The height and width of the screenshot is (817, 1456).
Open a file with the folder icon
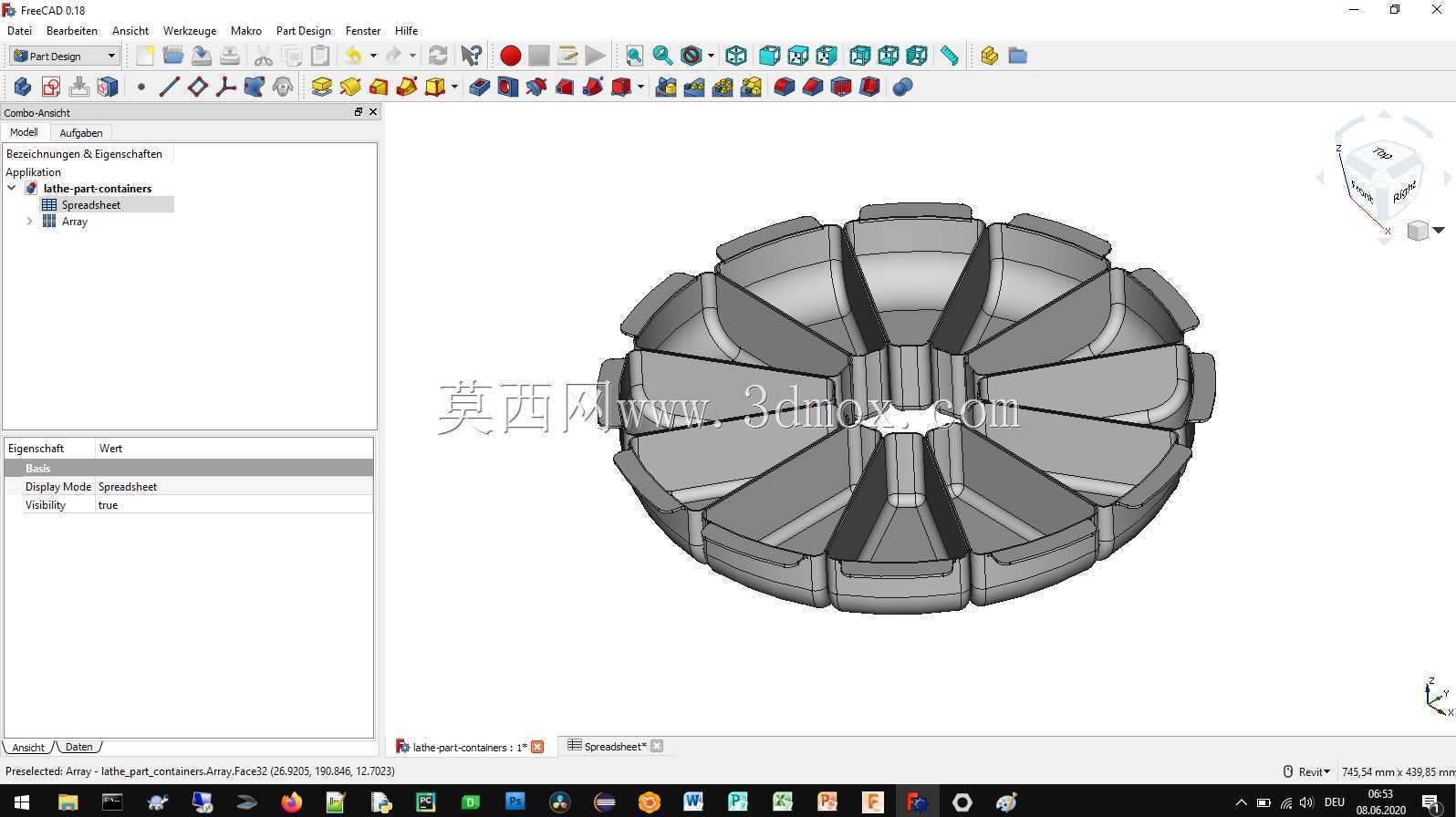(x=173, y=56)
